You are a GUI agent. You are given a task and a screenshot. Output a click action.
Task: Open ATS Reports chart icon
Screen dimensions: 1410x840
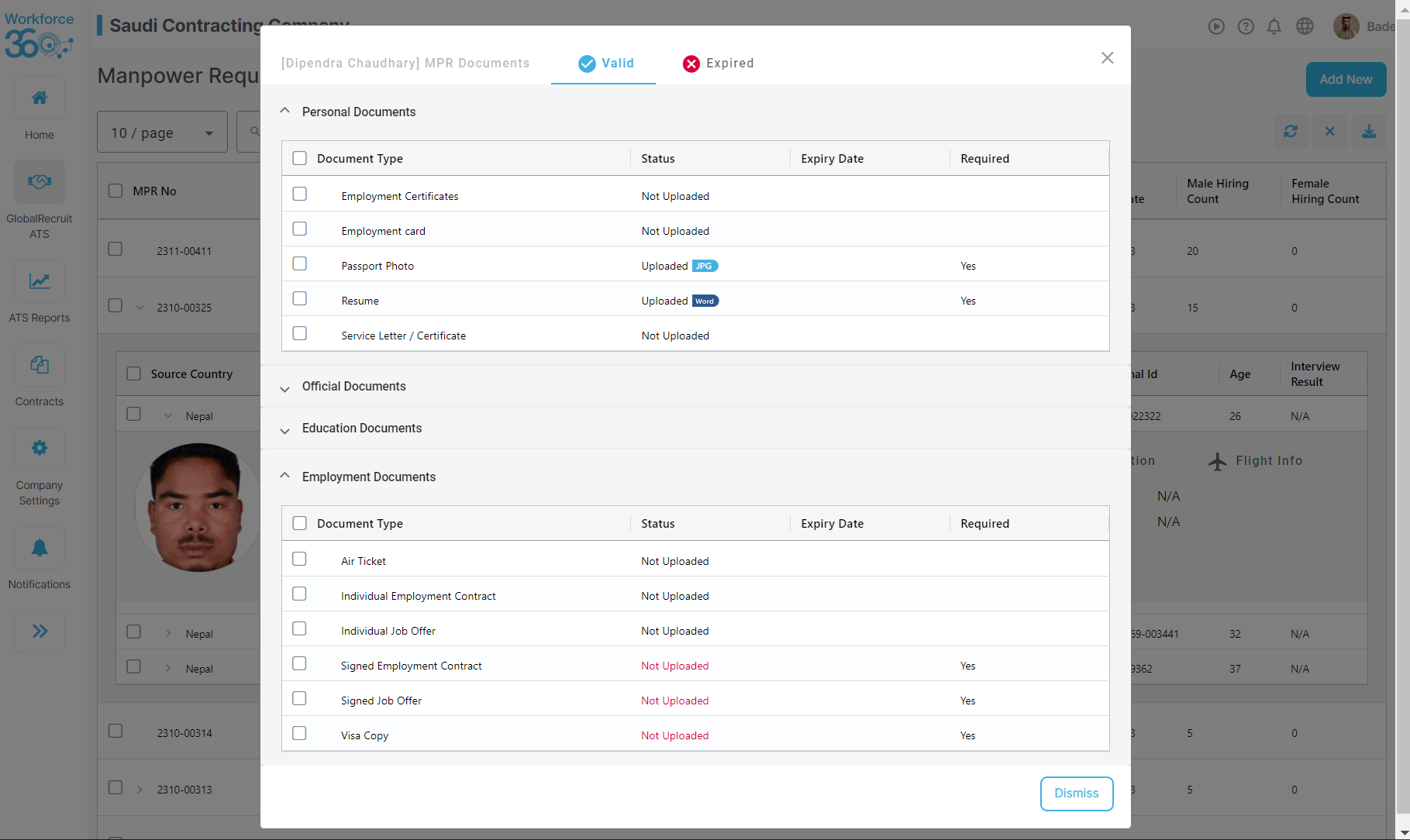(x=40, y=281)
